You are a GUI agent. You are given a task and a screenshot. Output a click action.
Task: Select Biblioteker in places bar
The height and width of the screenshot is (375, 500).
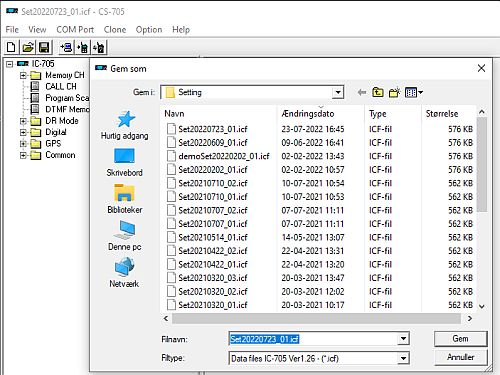pos(125,199)
